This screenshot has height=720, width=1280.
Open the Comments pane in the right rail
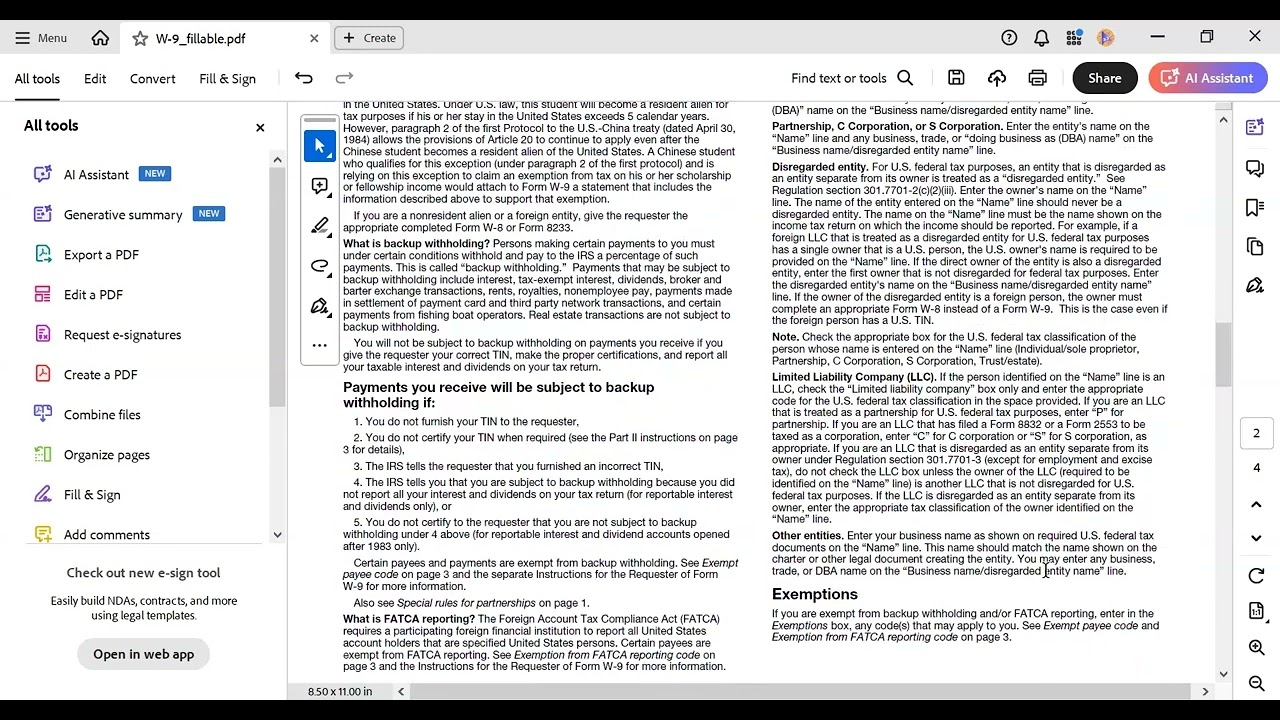(x=1255, y=168)
